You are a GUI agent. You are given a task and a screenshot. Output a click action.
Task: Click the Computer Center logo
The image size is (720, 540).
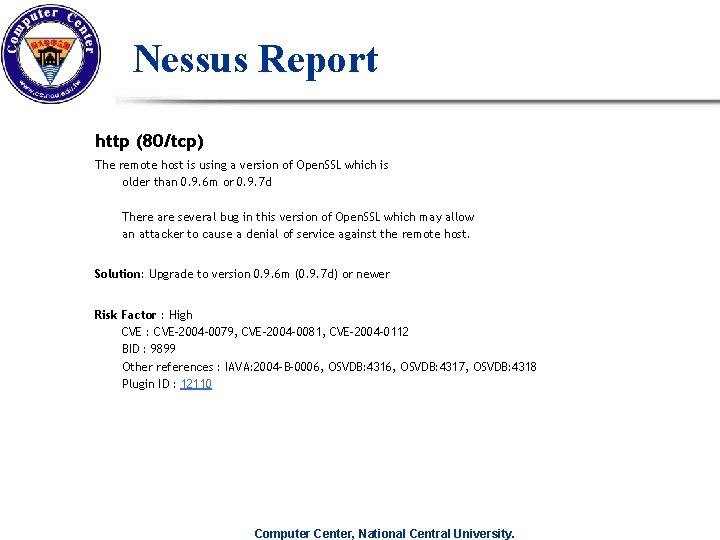tap(51, 54)
